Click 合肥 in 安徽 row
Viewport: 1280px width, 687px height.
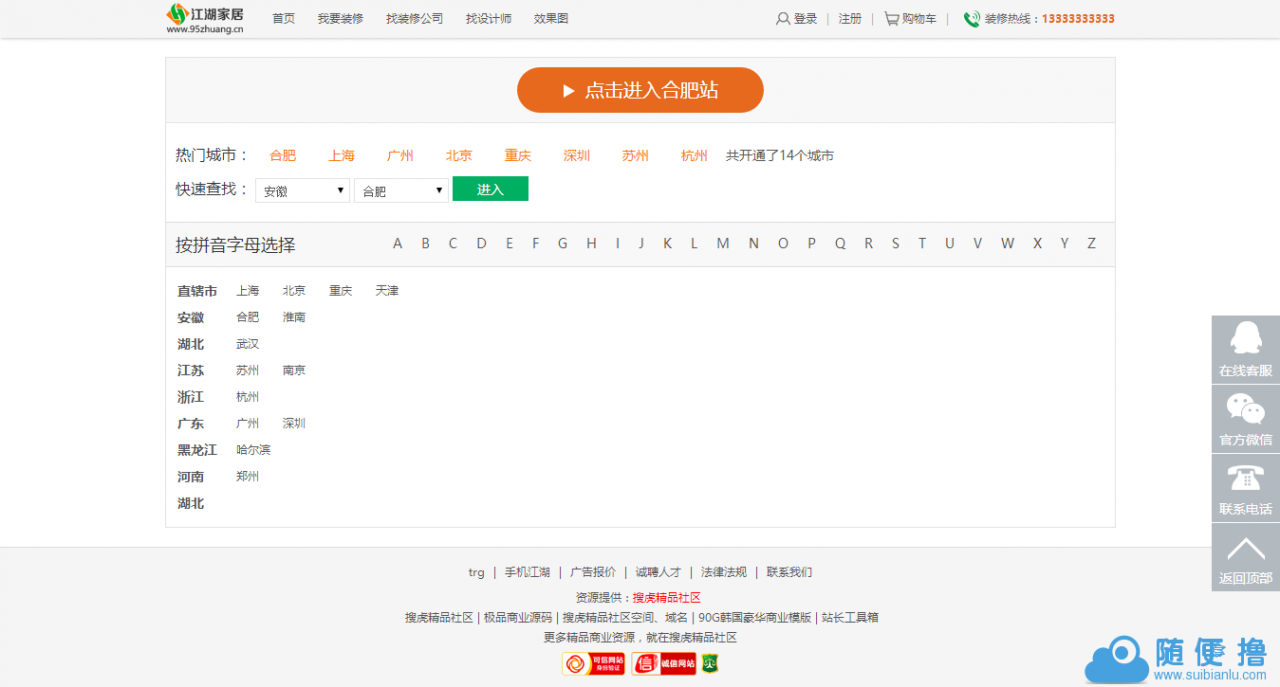(x=247, y=317)
